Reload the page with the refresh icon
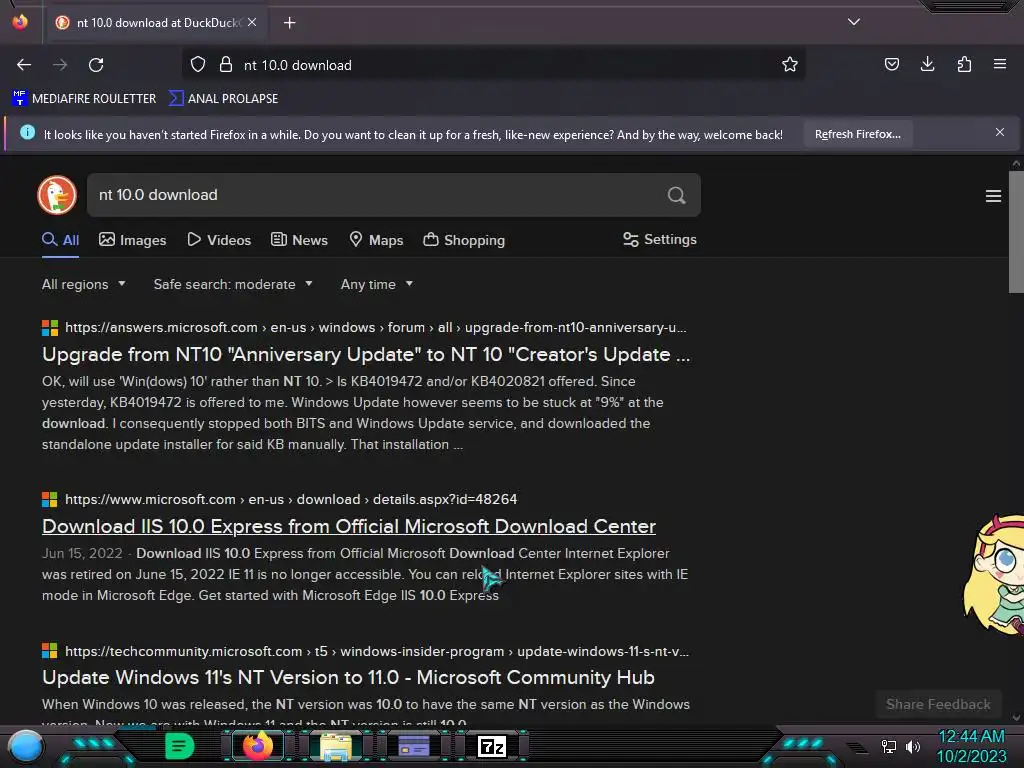Viewport: 1024px width, 768px height. point(96,65)
